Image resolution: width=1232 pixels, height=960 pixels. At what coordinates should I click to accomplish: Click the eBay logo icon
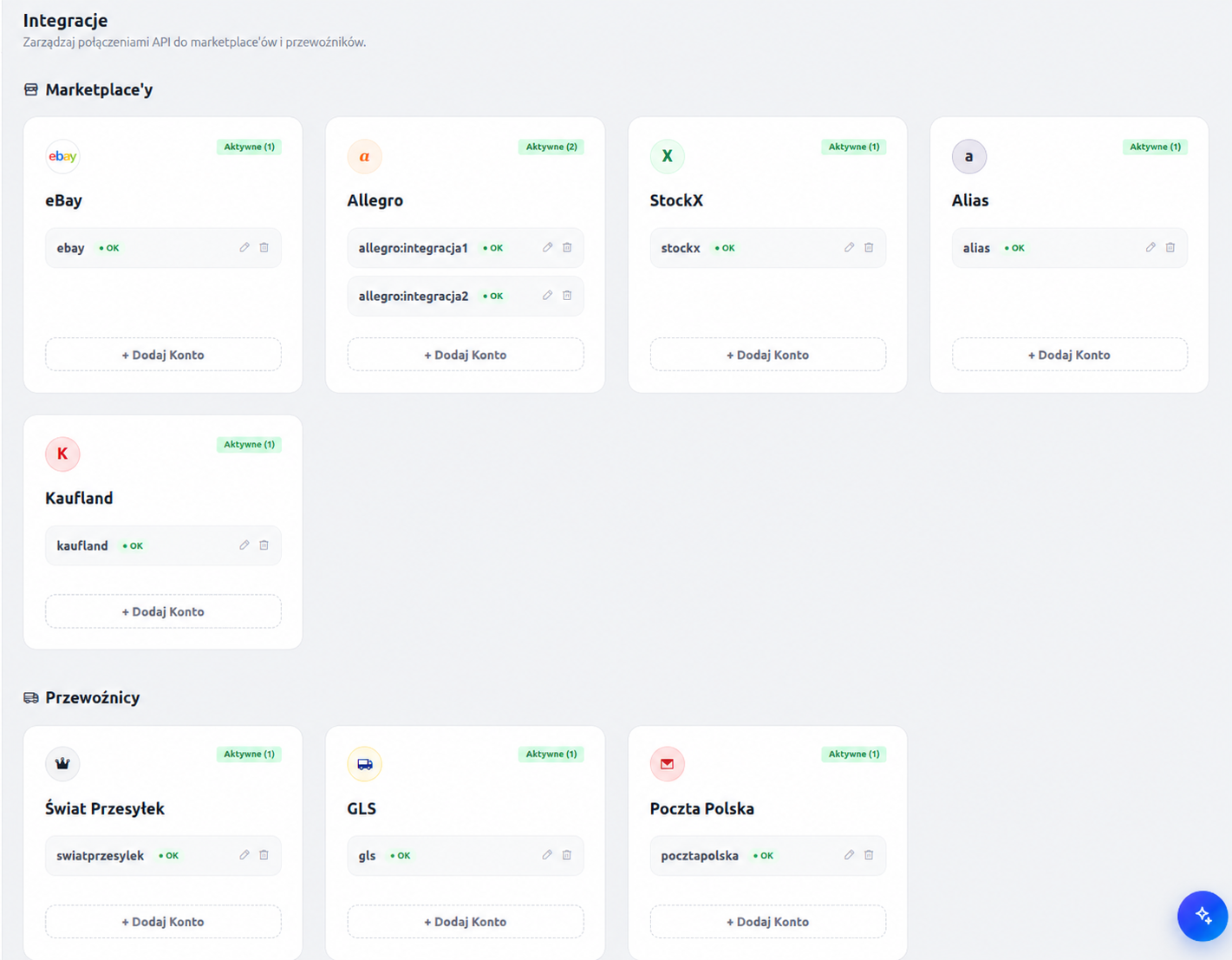pos(62,156)
